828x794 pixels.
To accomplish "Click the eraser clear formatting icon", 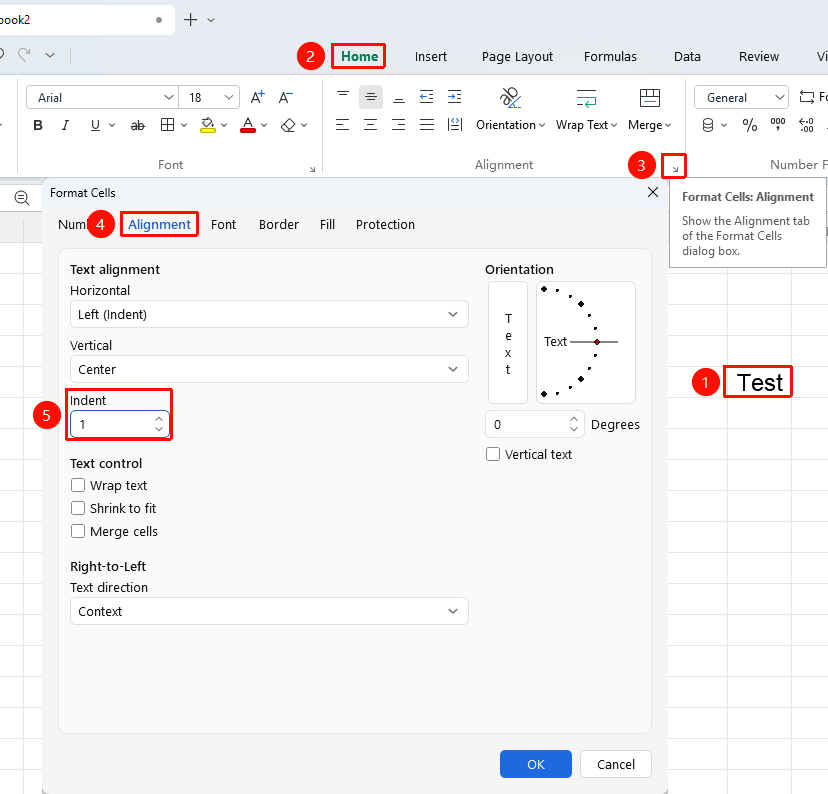I will tap(288, 125).
